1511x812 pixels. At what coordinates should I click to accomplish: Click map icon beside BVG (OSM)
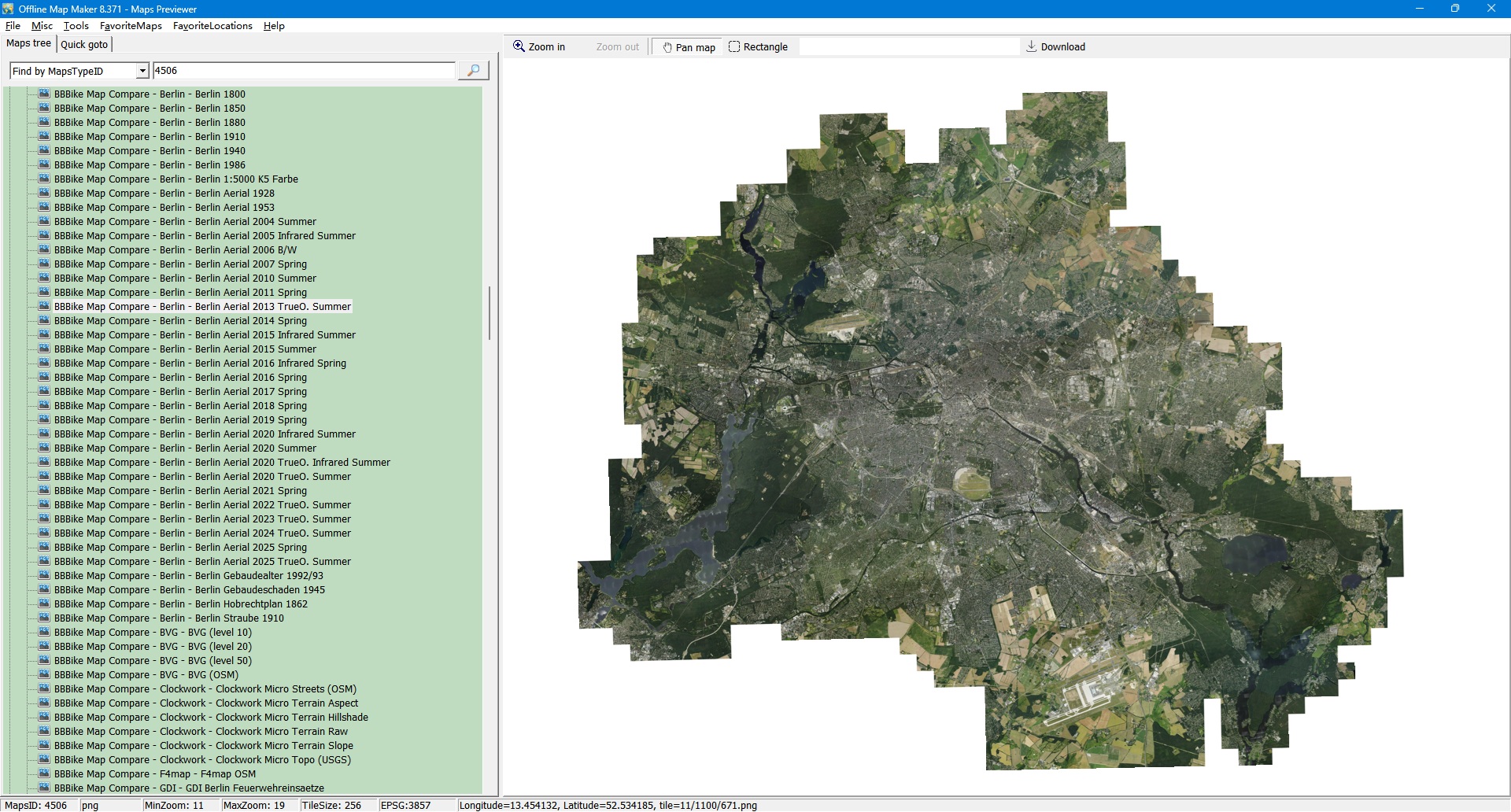[x=44, y=674]
